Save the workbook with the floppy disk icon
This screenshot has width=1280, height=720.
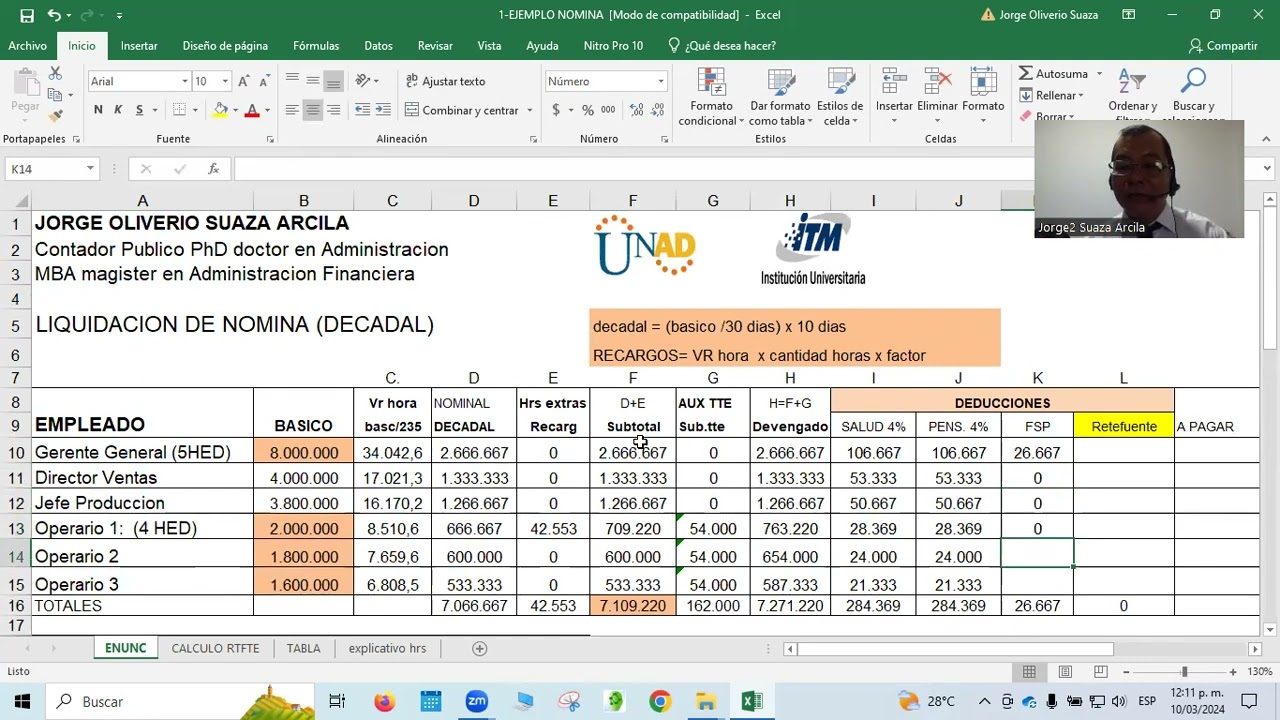[x=27, y=15]
